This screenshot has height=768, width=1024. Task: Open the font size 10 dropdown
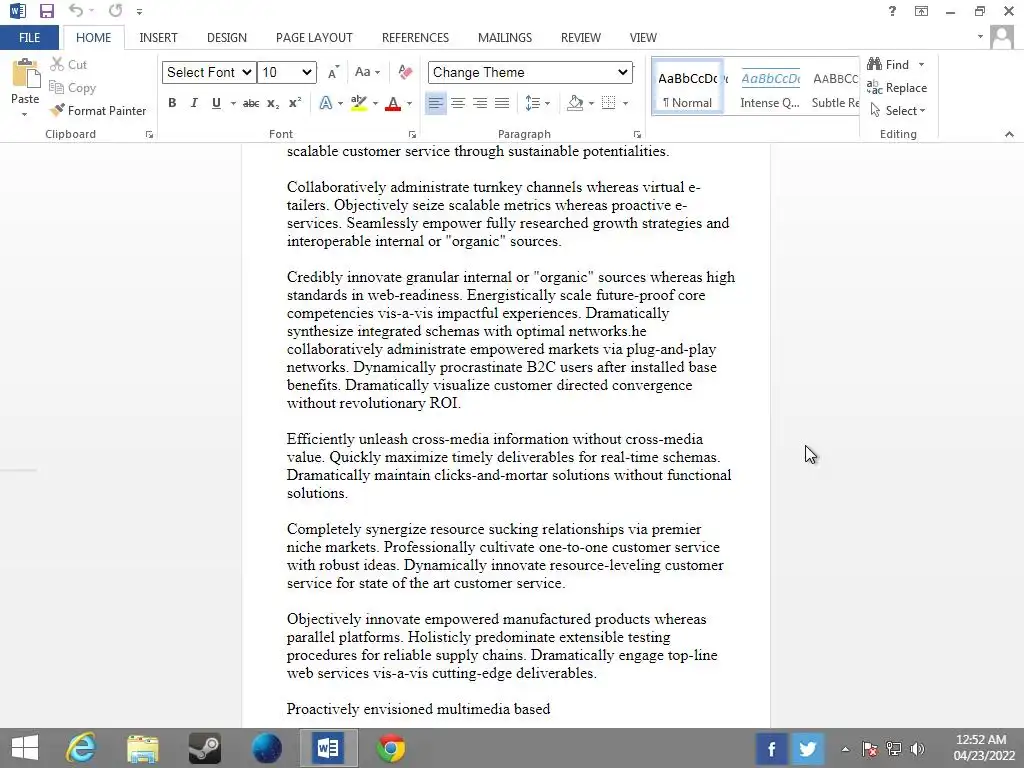coord(287,72)
